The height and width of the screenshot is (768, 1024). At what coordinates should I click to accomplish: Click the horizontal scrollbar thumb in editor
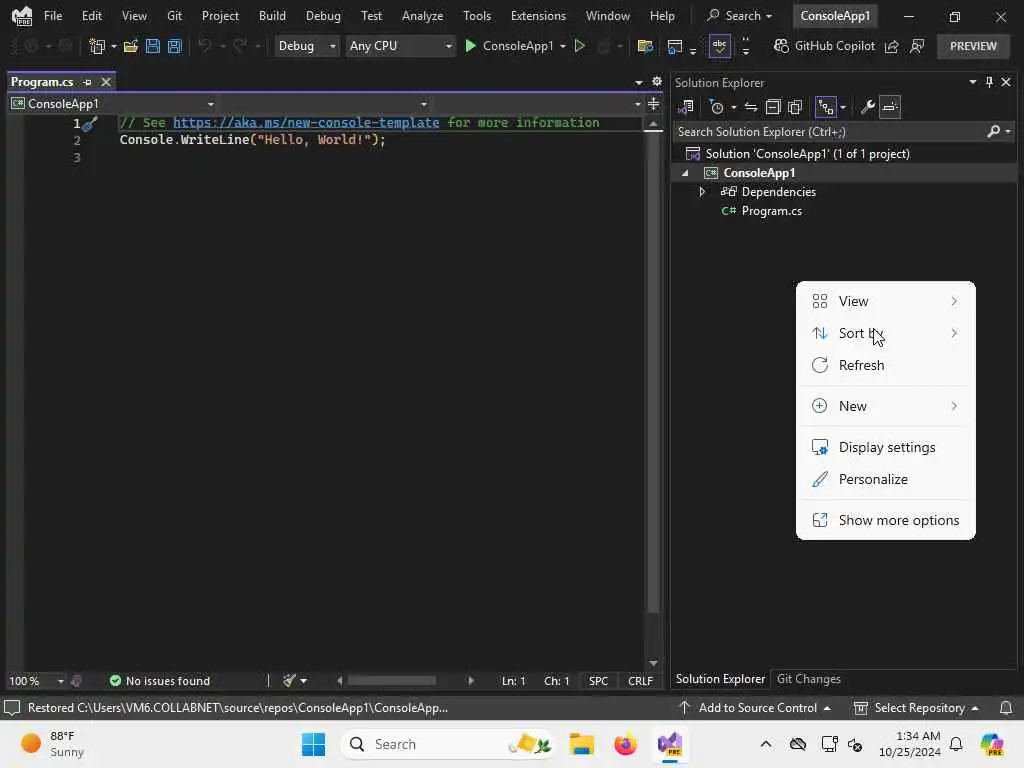[392, 680]
